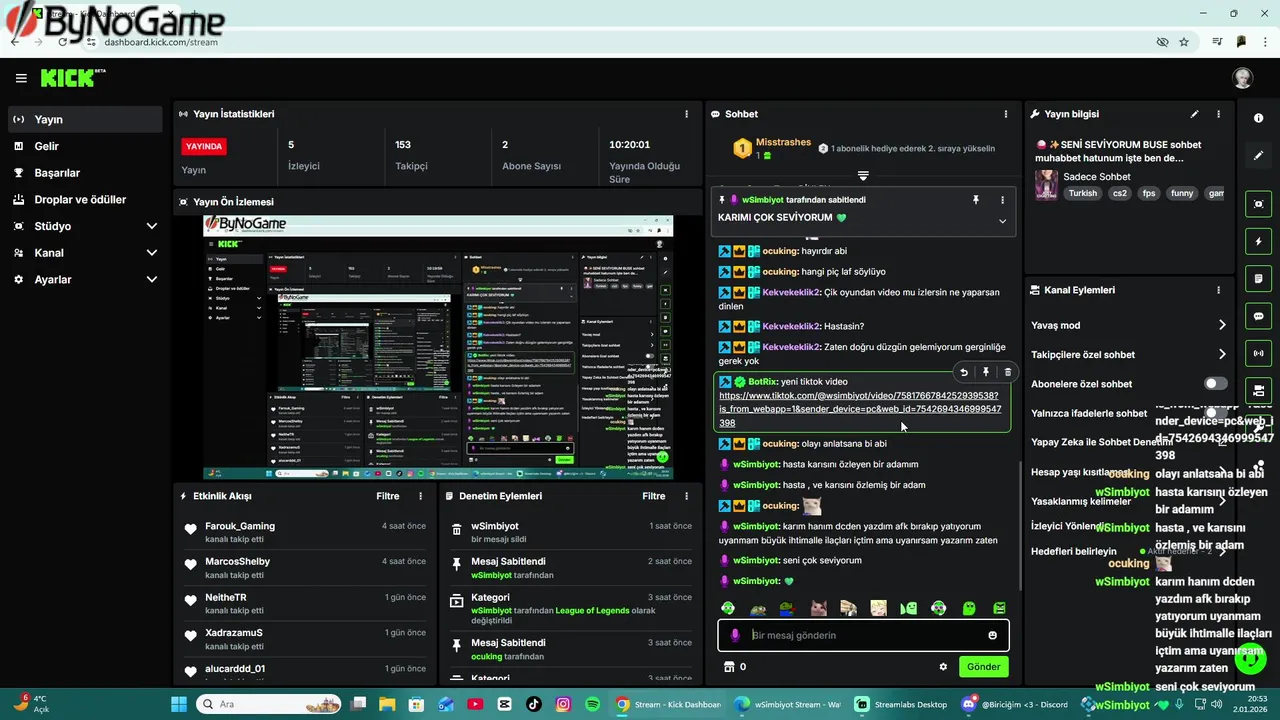Click Farouk_Gaming in activity feed
The height and width of the screenshot is (720, 1280).
point(240,526)
